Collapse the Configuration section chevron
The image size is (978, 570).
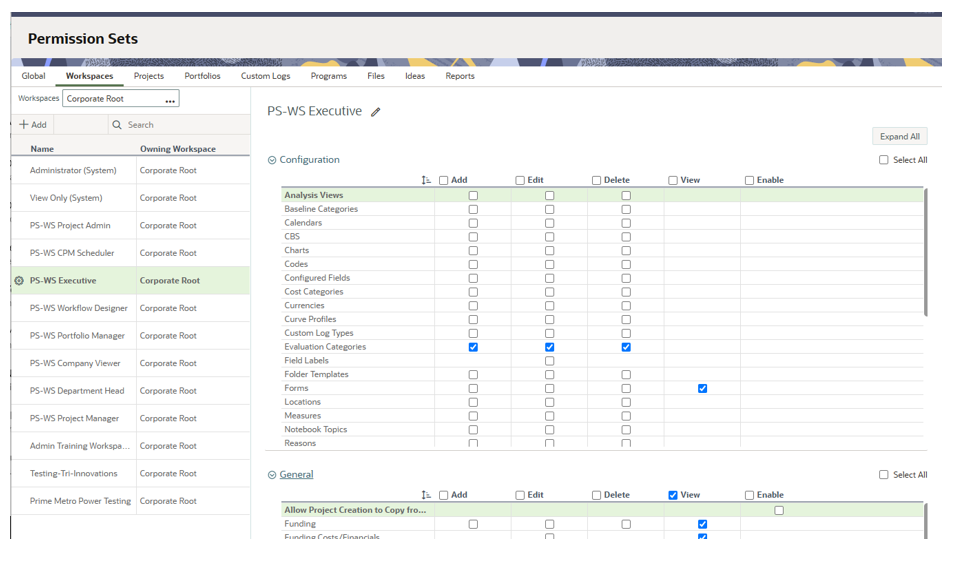click(x=272, y=160)
